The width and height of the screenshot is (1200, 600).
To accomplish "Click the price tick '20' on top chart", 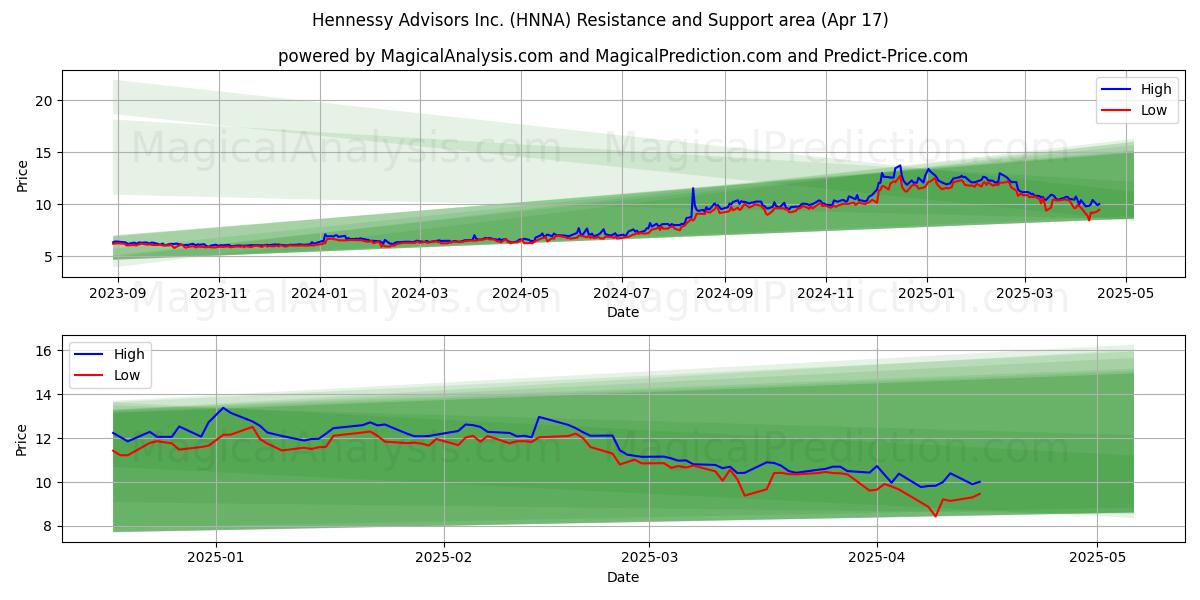I will click(45, 100).
